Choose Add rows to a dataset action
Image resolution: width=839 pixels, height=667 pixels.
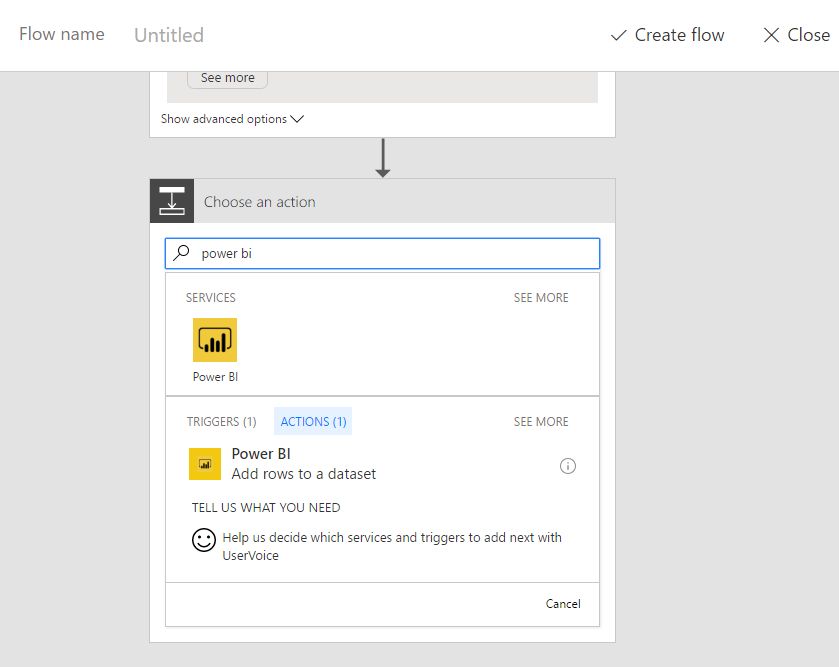(x=304, y=474)
